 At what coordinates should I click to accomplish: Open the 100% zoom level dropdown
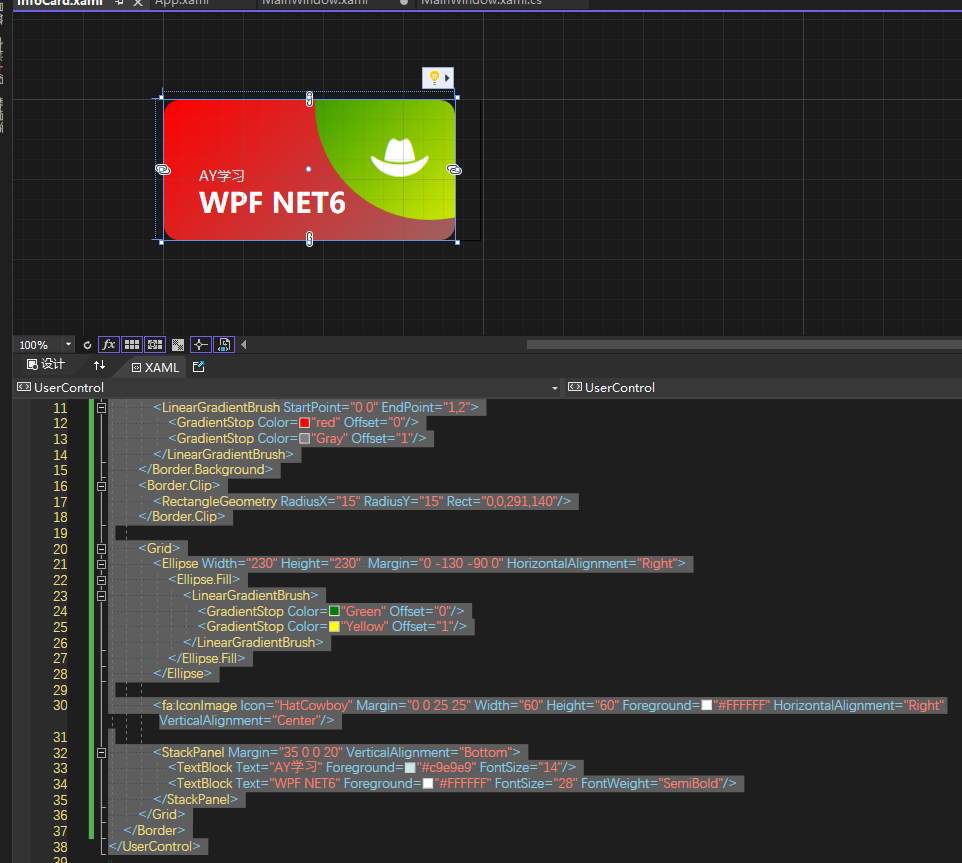(x=66, y=344)
